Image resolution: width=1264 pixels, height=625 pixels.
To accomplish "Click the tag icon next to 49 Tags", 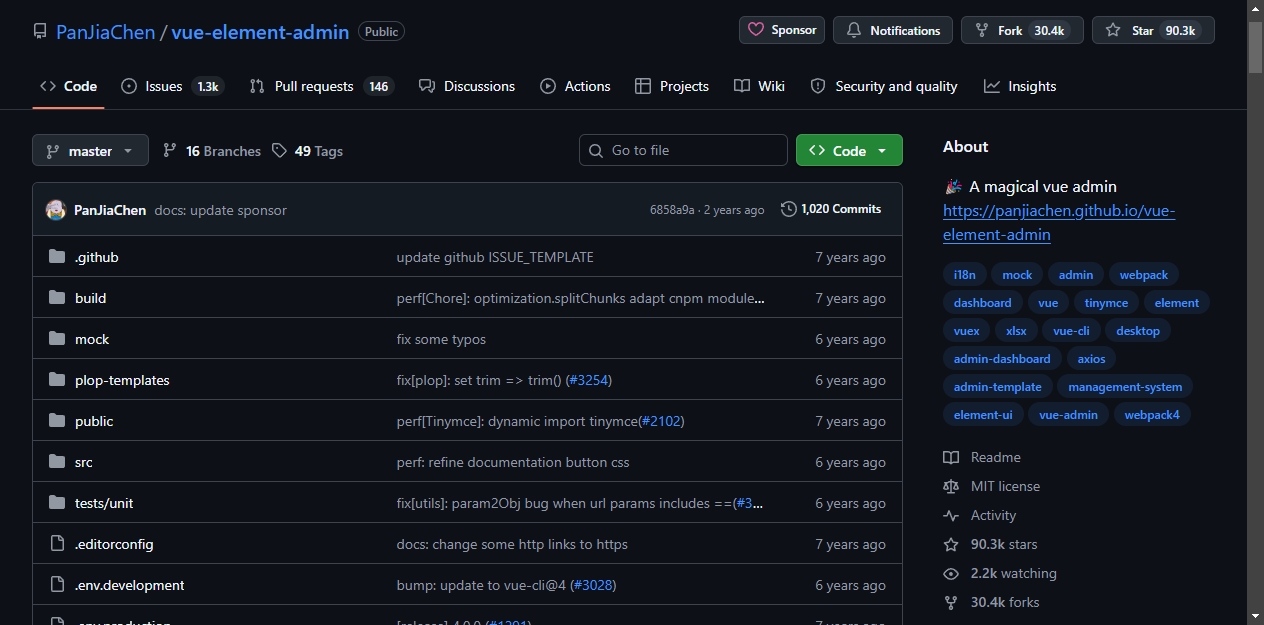I will point(279,151).
